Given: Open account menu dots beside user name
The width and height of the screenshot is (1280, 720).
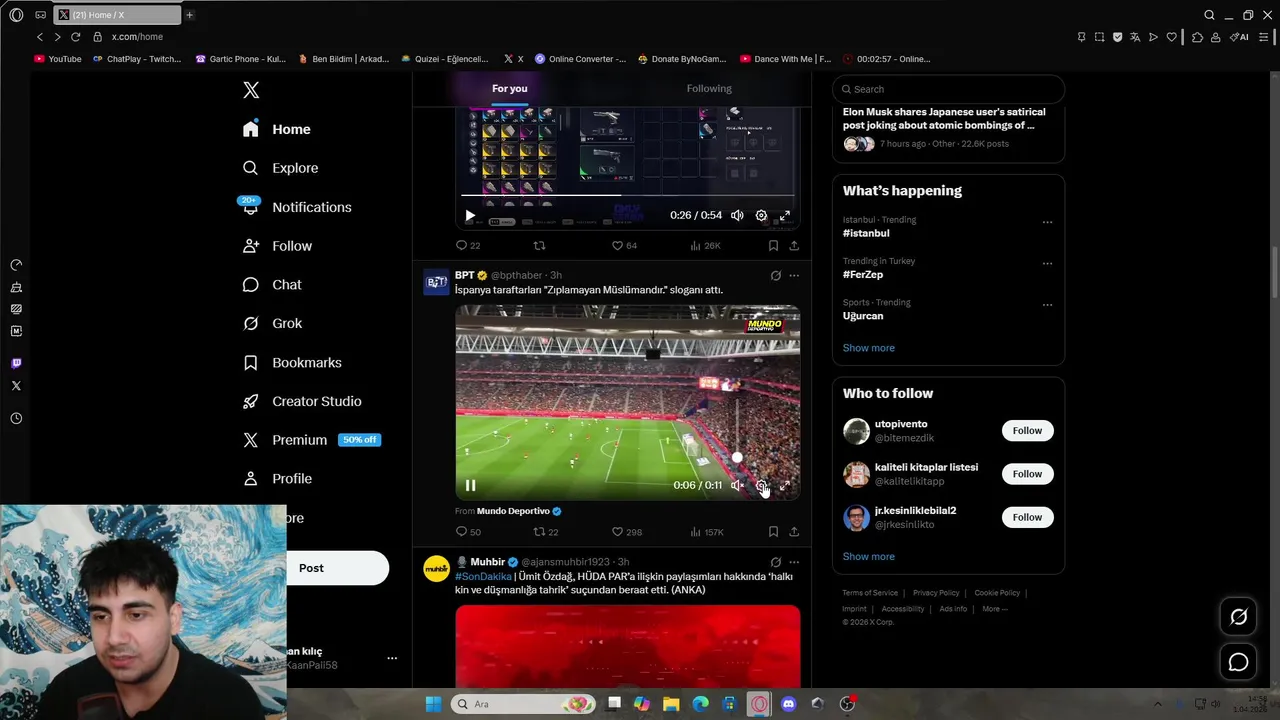Looking at the screenshot, I should pyautogui.click(x=392, y=658).
